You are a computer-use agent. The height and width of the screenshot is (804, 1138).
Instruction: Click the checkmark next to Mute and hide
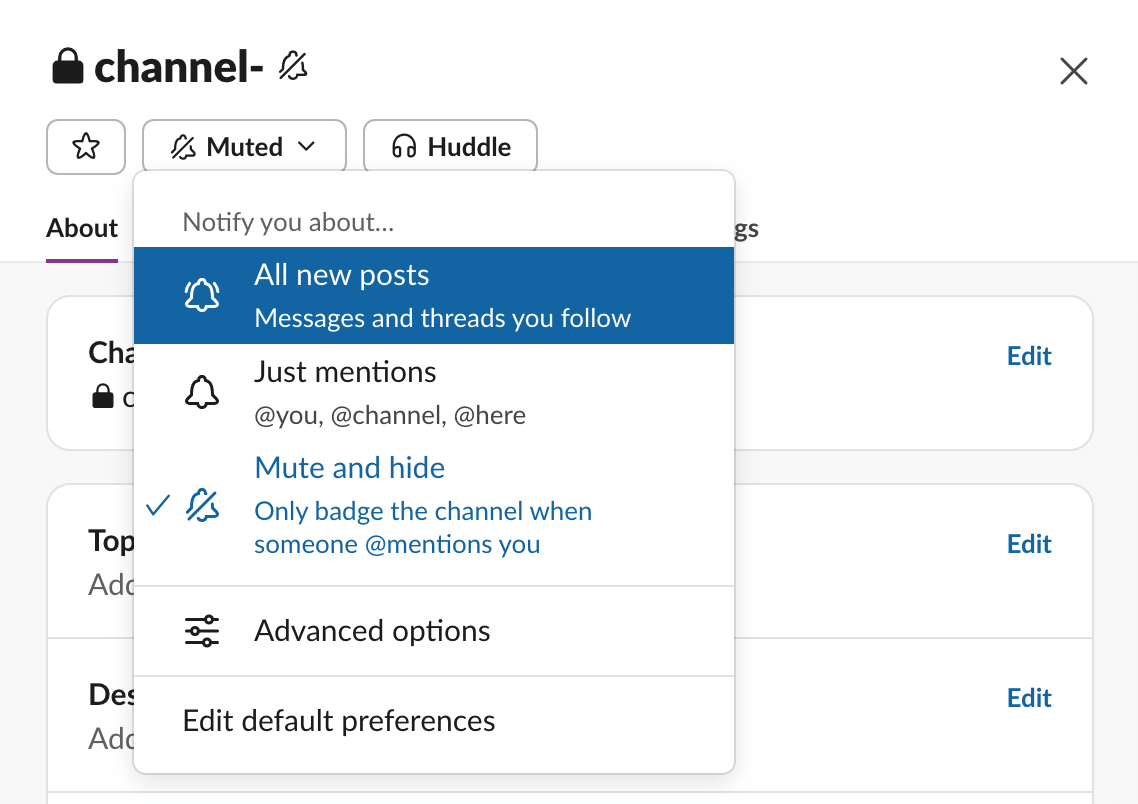pos(158,505)
